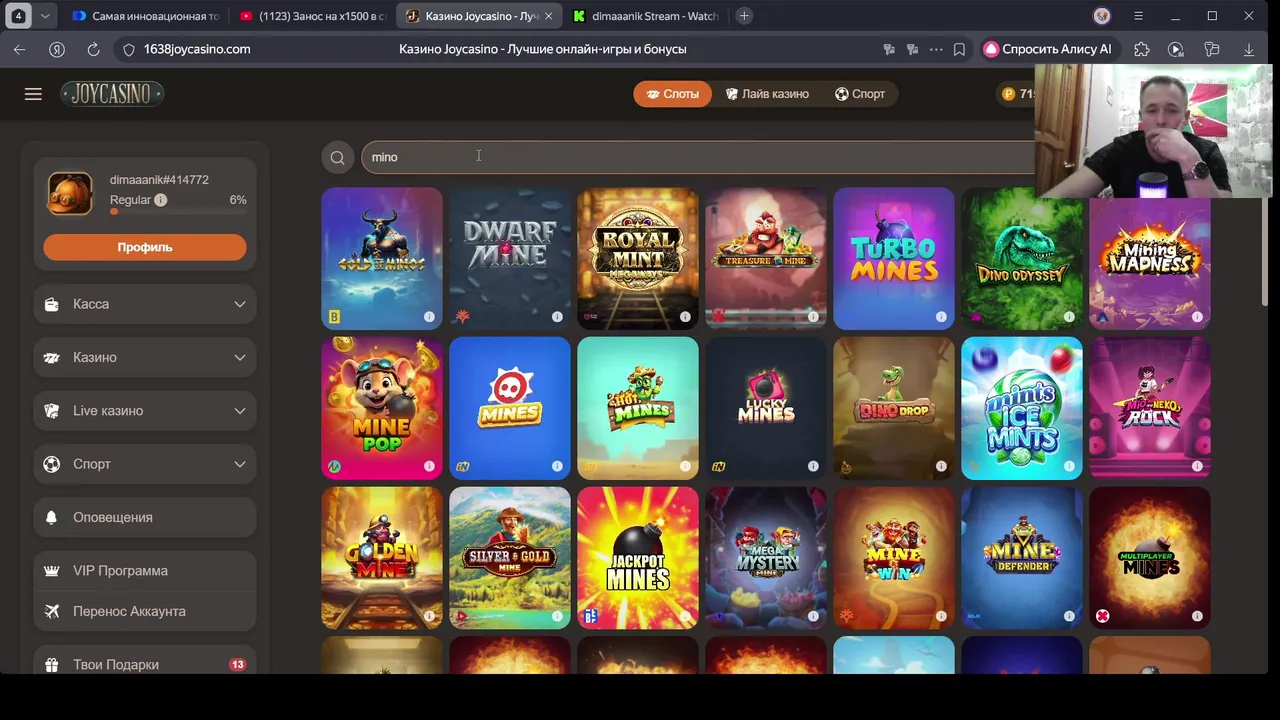Close the Казино Joycasino browser tab
This screenshot has width=1280, height=720.
548,16
